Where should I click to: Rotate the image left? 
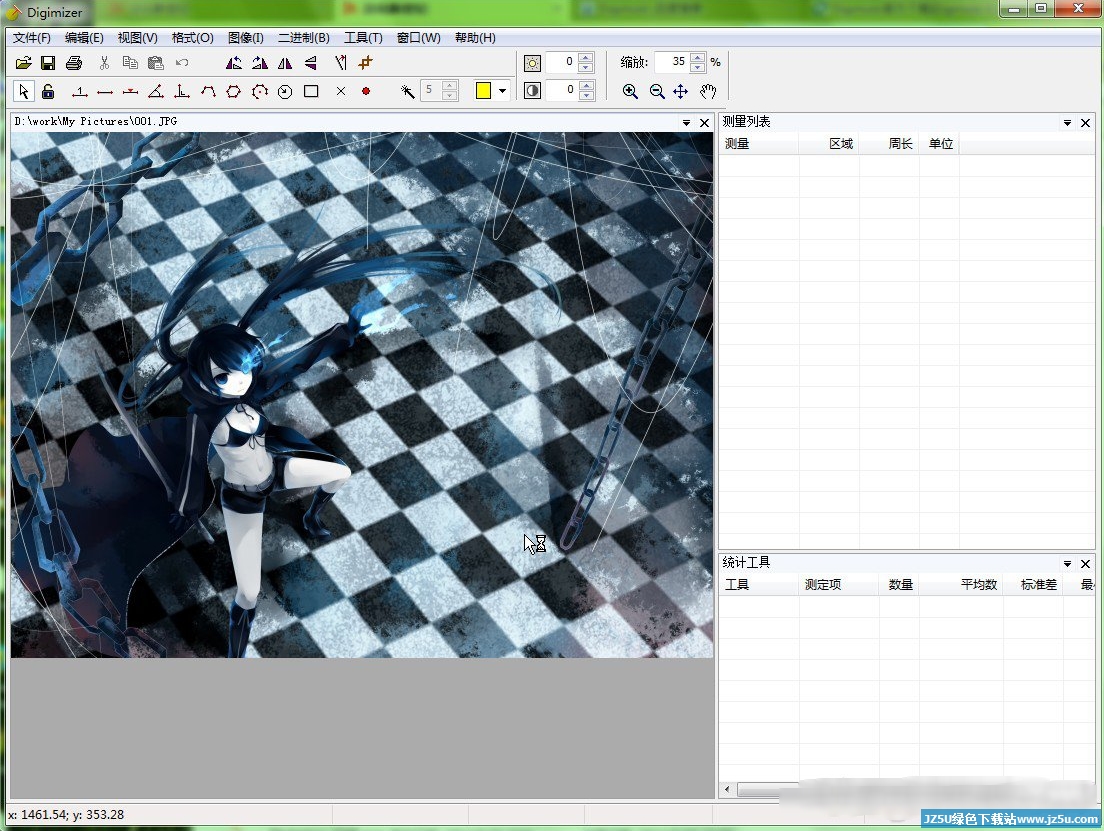coord(234,63)
